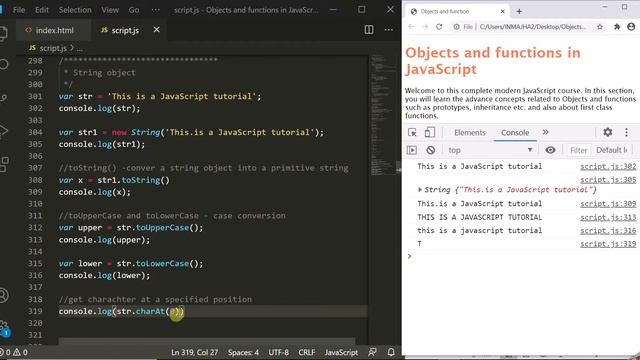The height and width of the screenshot is (360, 640).
Task: Open a new Chrome tab
Action: tap(519, 11)
